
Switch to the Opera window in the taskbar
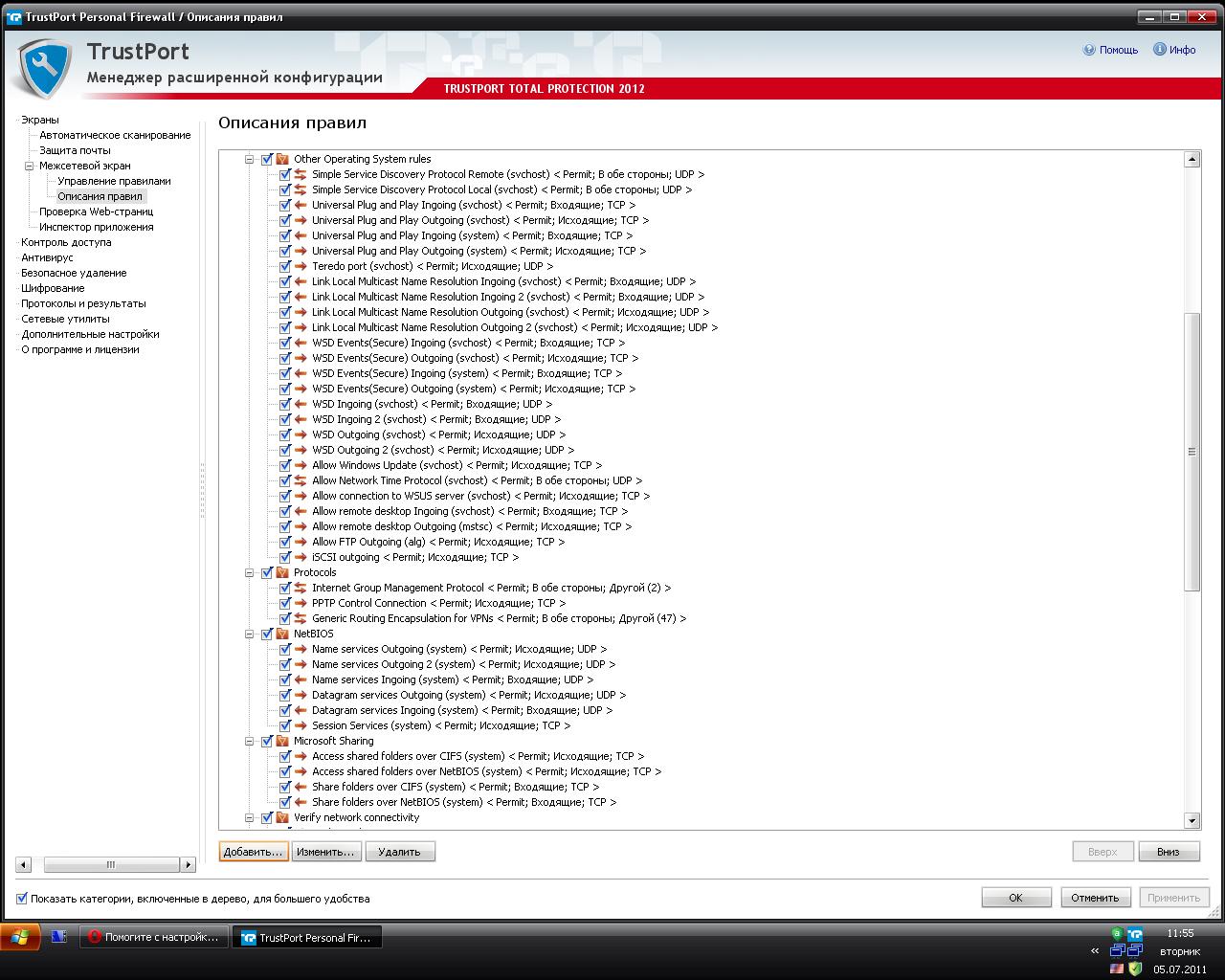tap(154, 938)
